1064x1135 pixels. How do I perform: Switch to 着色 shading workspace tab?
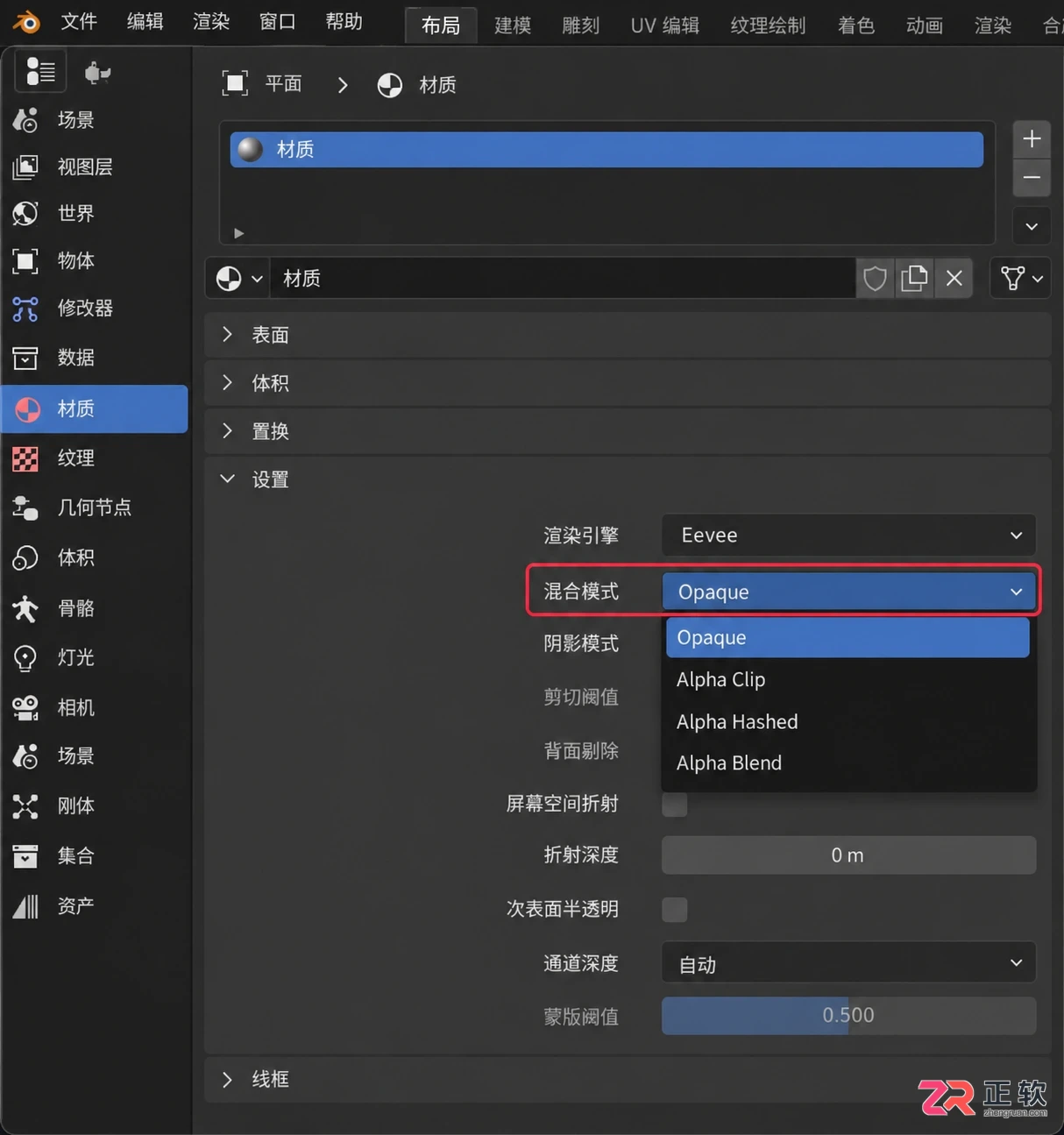856,25
